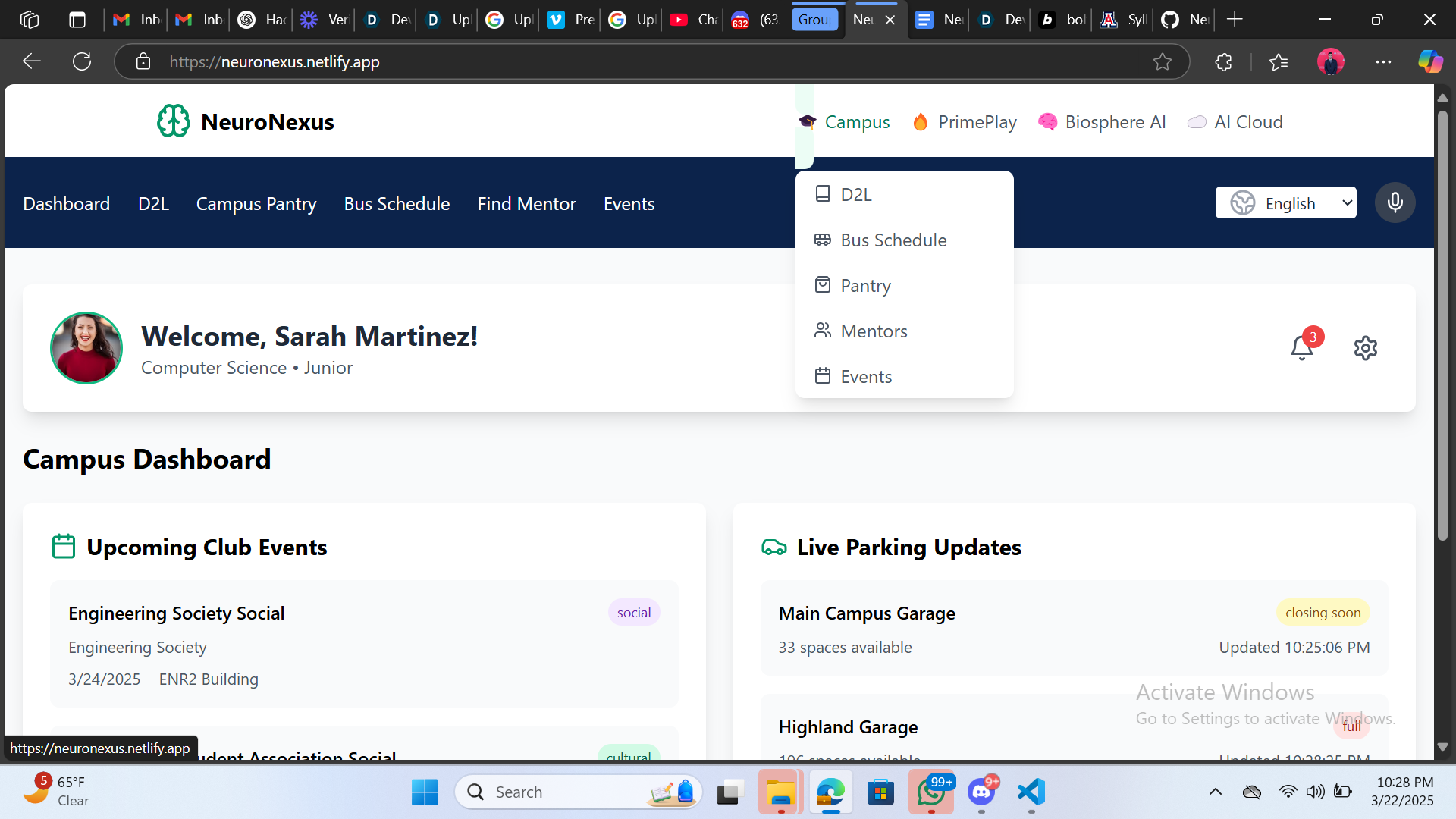Expand the English language dropdown

(x=1286, y=203)
